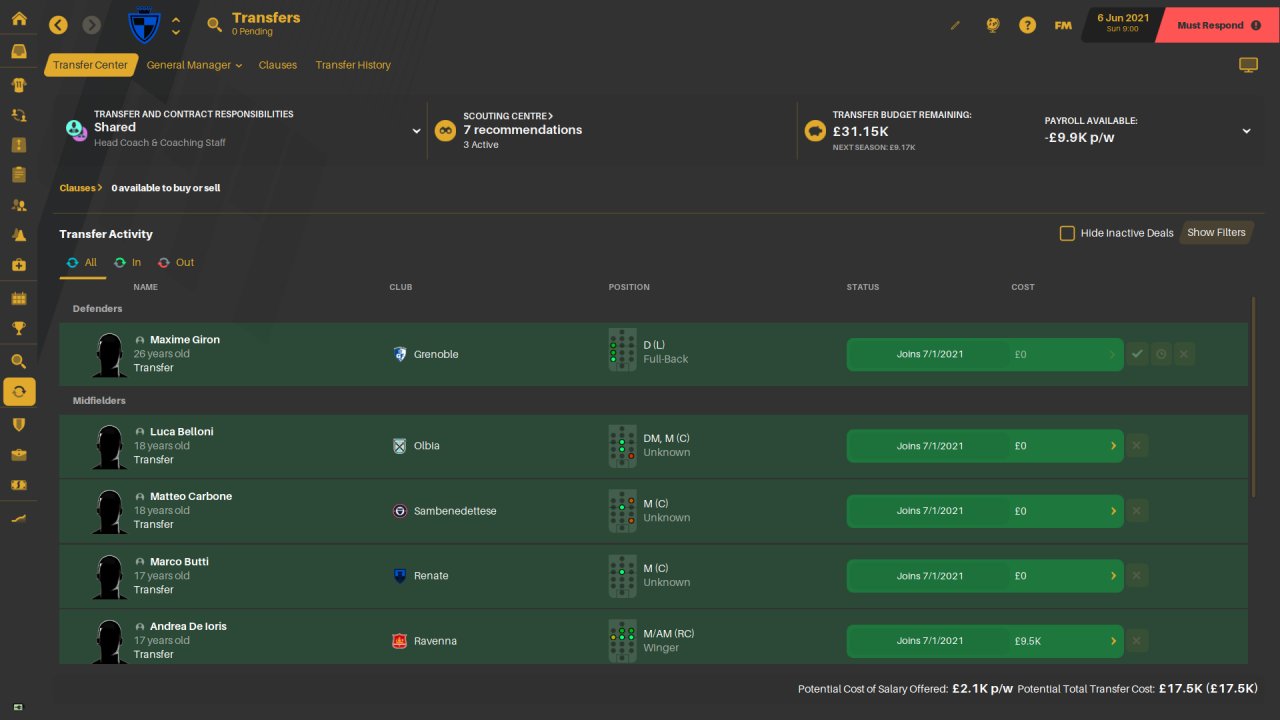The width and height of the screenshot is (1280, 720).
Task: Open the help question mark icon
Action: [x=1027, y=25]
